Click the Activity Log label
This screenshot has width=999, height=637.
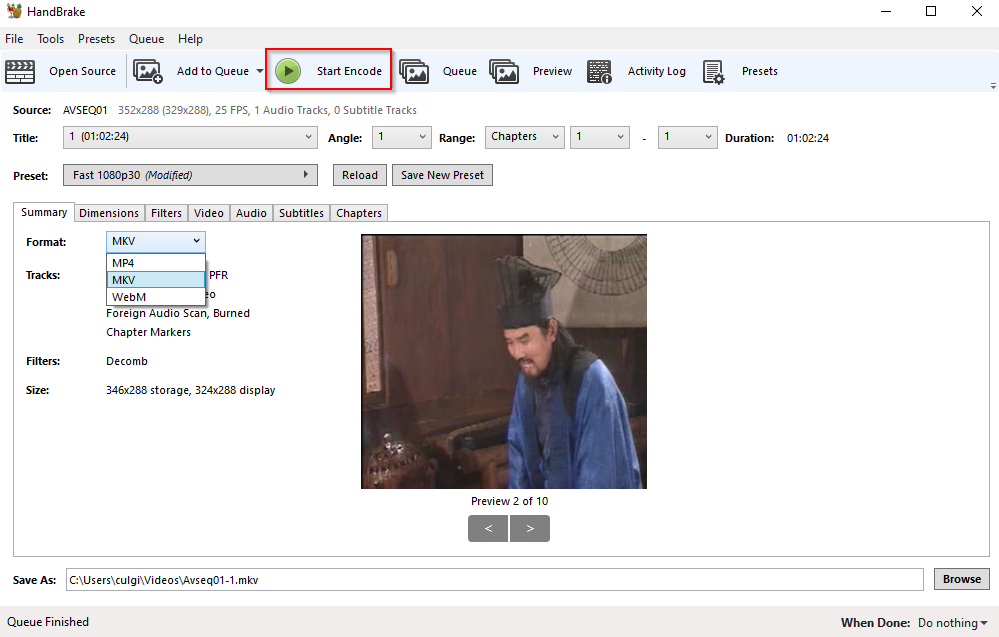[657, 71]
